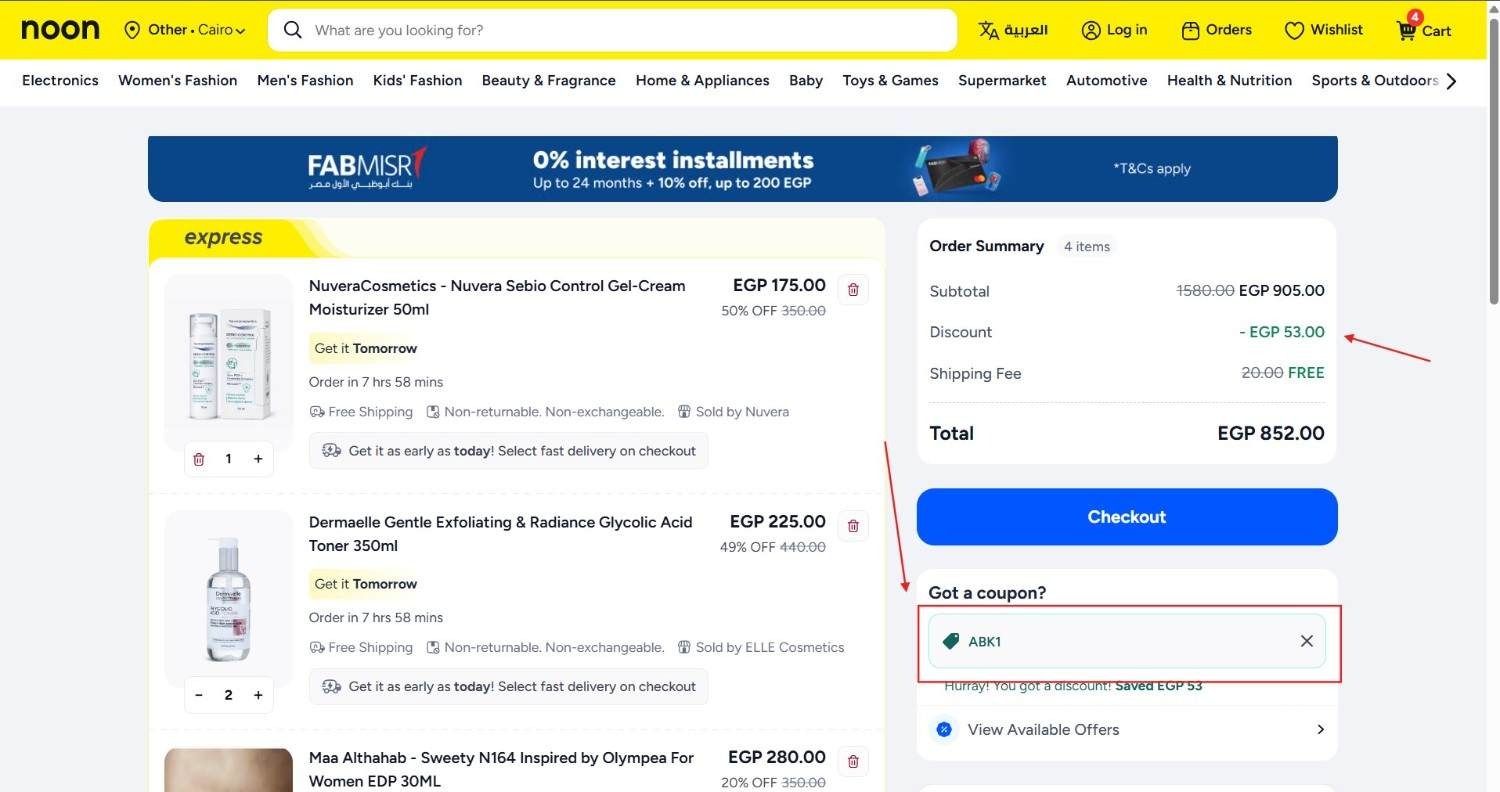This screenshot has height=792, width=1500.
Task: Open the Beauty & Fragrance category
Action: tap(549, 80)
